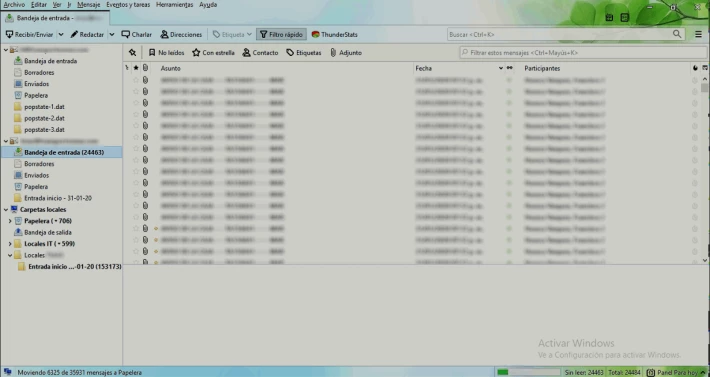Click the message list vertical scrollbar

[705, 170]
